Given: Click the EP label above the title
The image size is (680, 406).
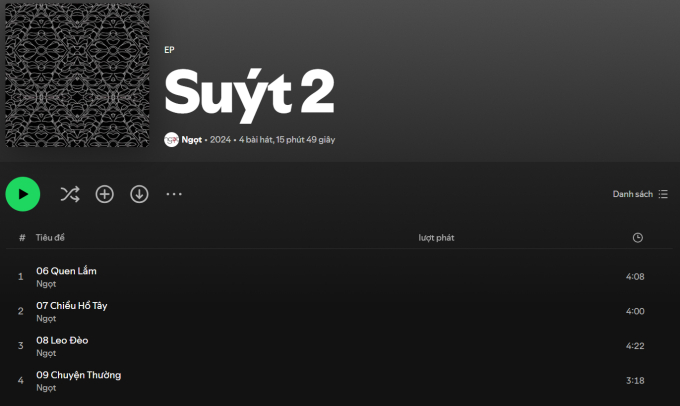Looking at the screenshot, I should (x=169, y=50).
